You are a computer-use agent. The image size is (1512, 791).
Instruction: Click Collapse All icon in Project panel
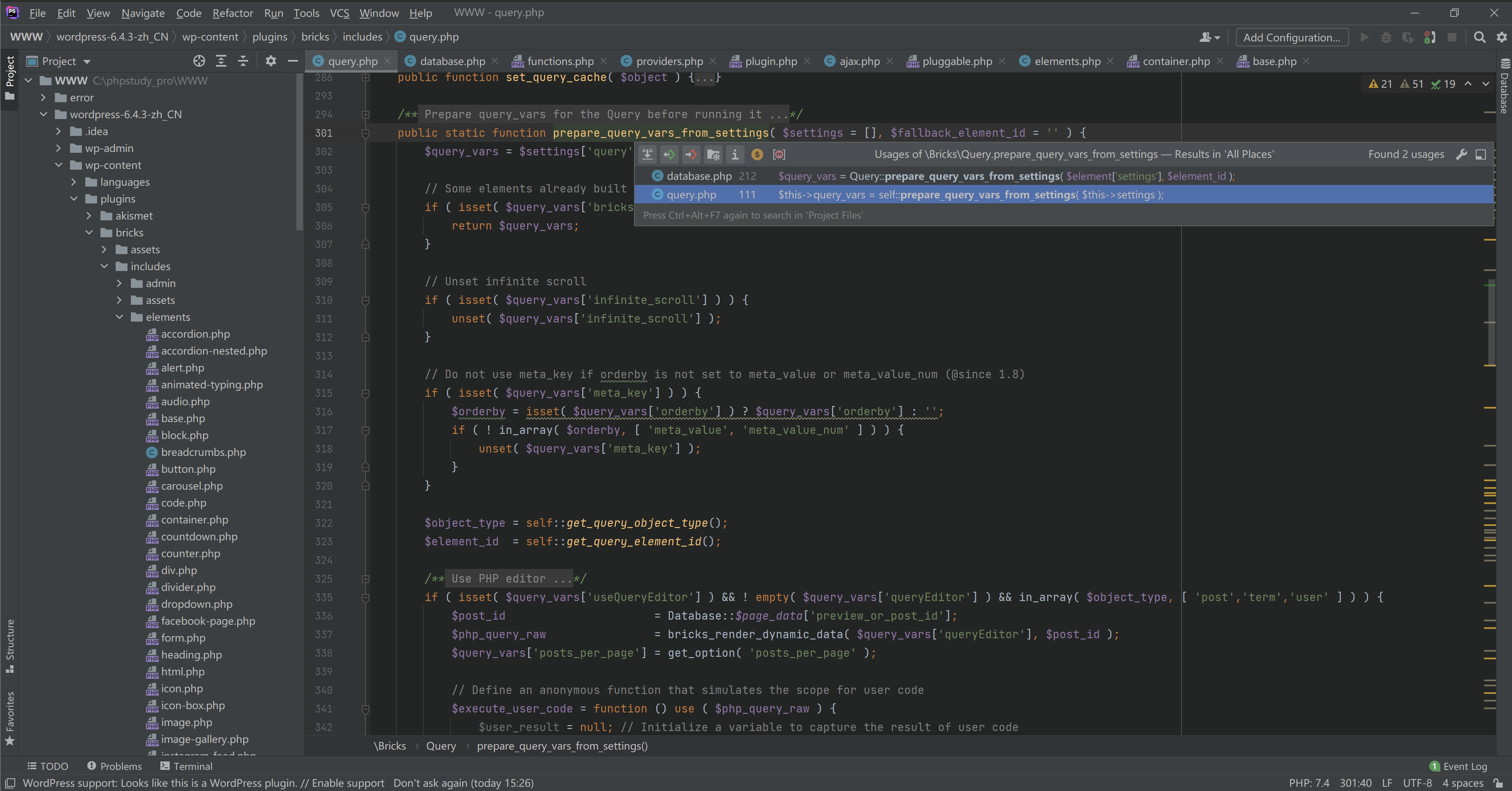(x=243, y=61)
